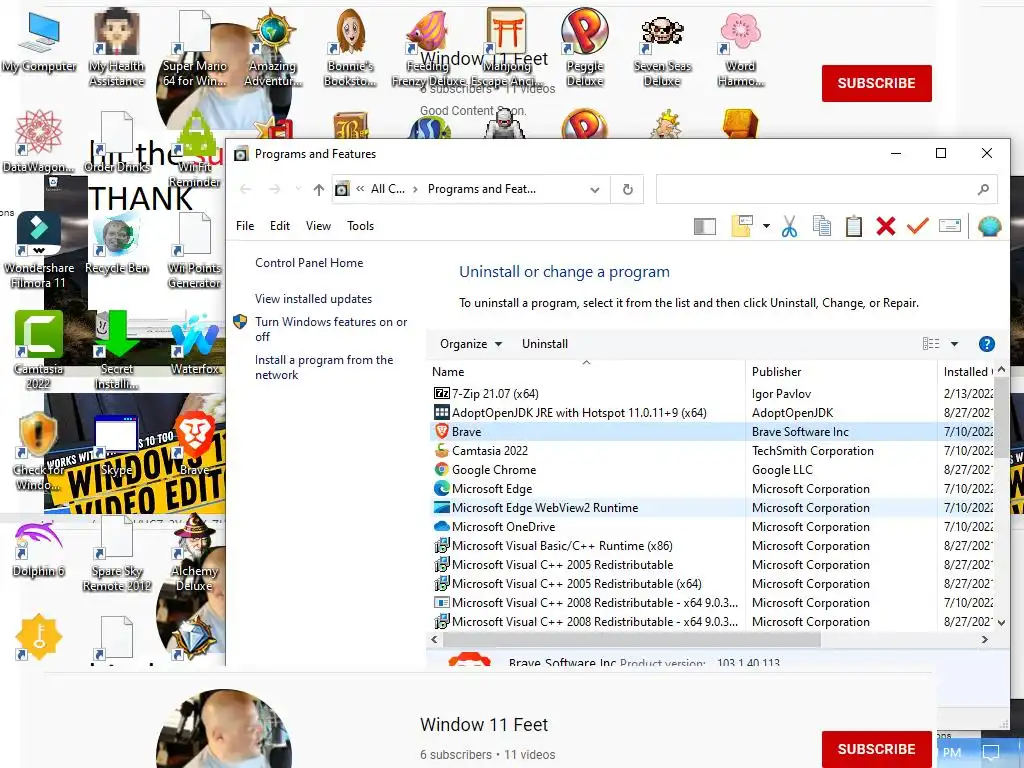The height and width of the screenshot is (768, 1024).
Task: Click the Back navigation arrow
Action: [x=246, y=189]
